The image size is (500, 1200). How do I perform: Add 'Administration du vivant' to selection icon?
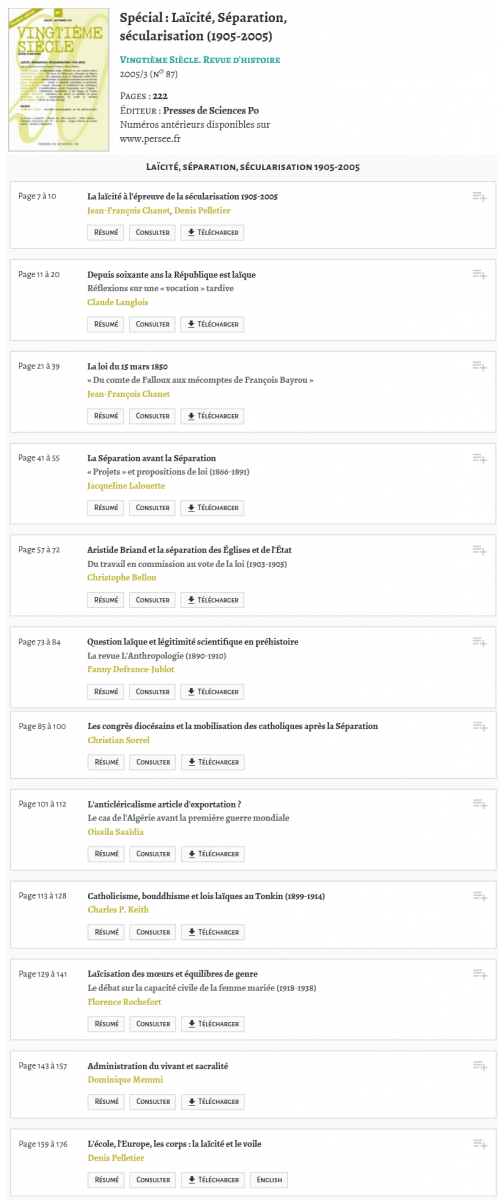tap(479, 1065)
